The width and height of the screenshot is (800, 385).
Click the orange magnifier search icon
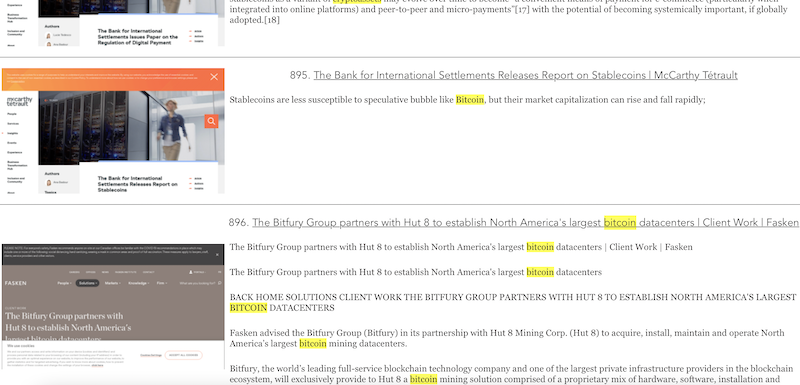point(211,121)
